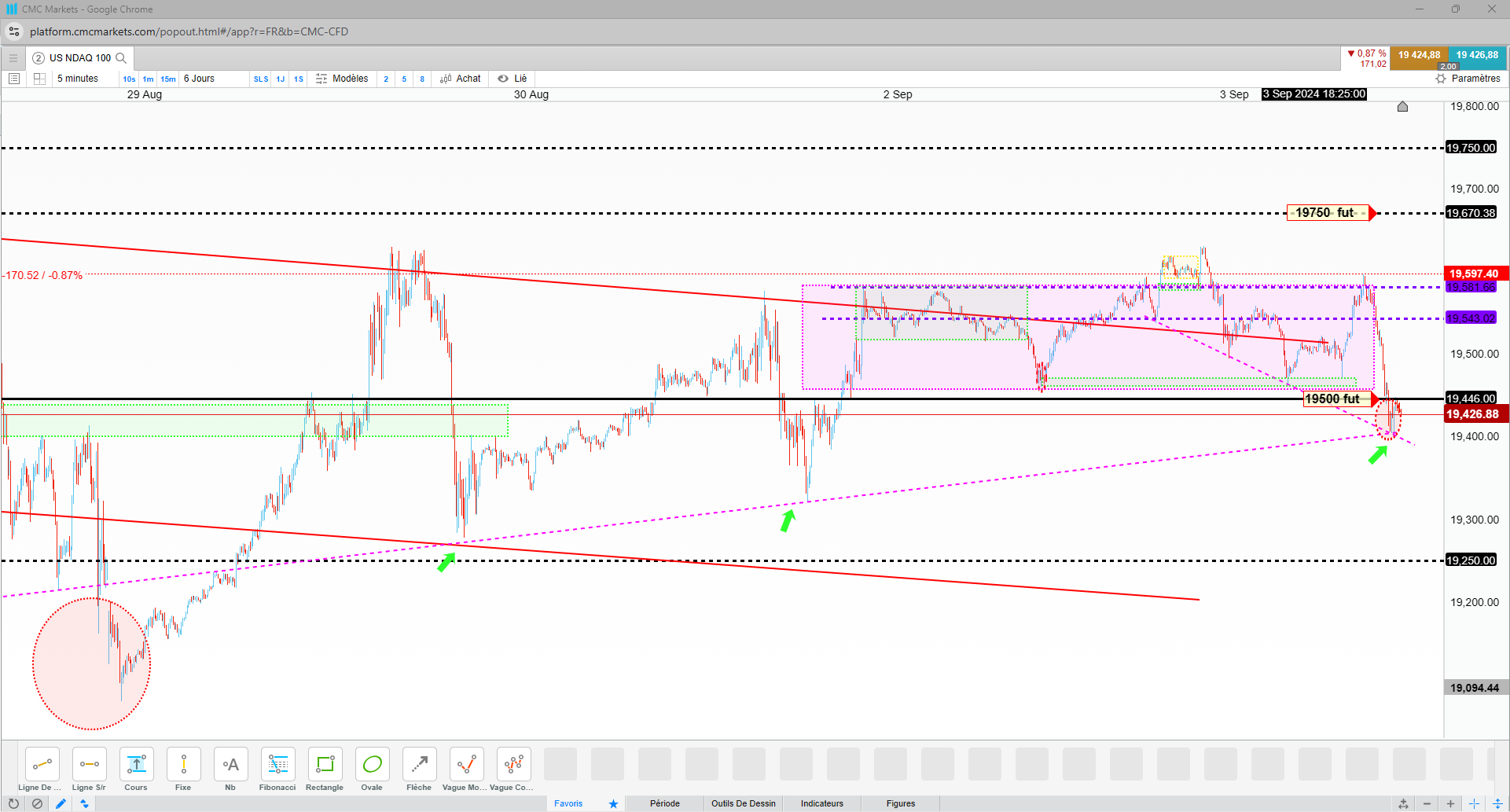Click the 19 424,88 orange sell price tile
Viewport: 1510px width, 812px height.
[1419, 55]
